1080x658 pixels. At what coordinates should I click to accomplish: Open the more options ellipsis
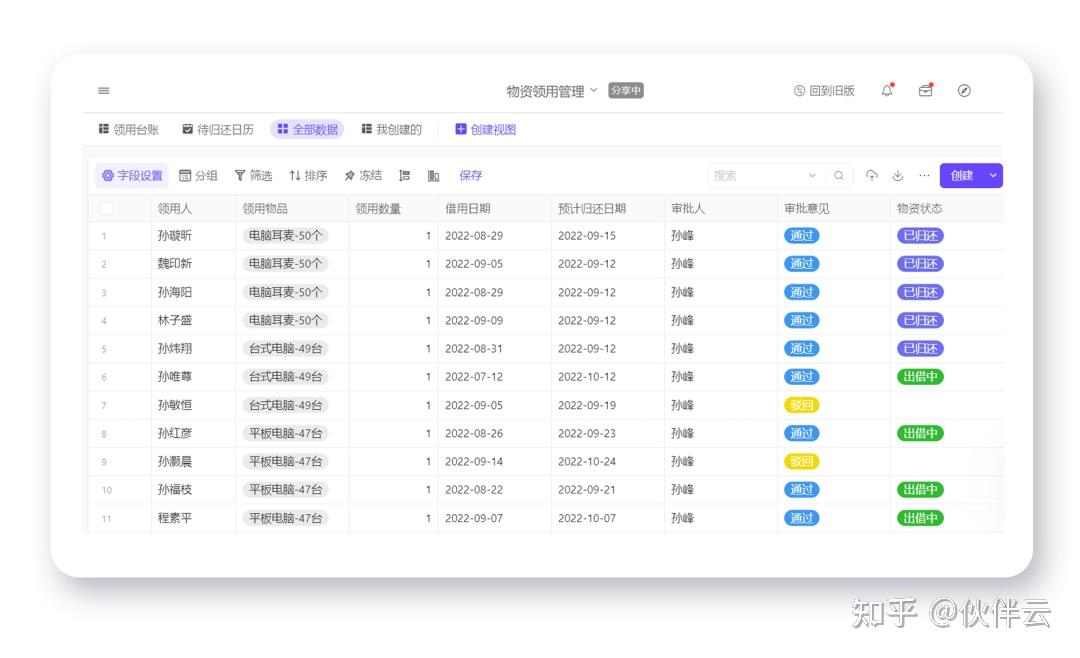[924, 176]
